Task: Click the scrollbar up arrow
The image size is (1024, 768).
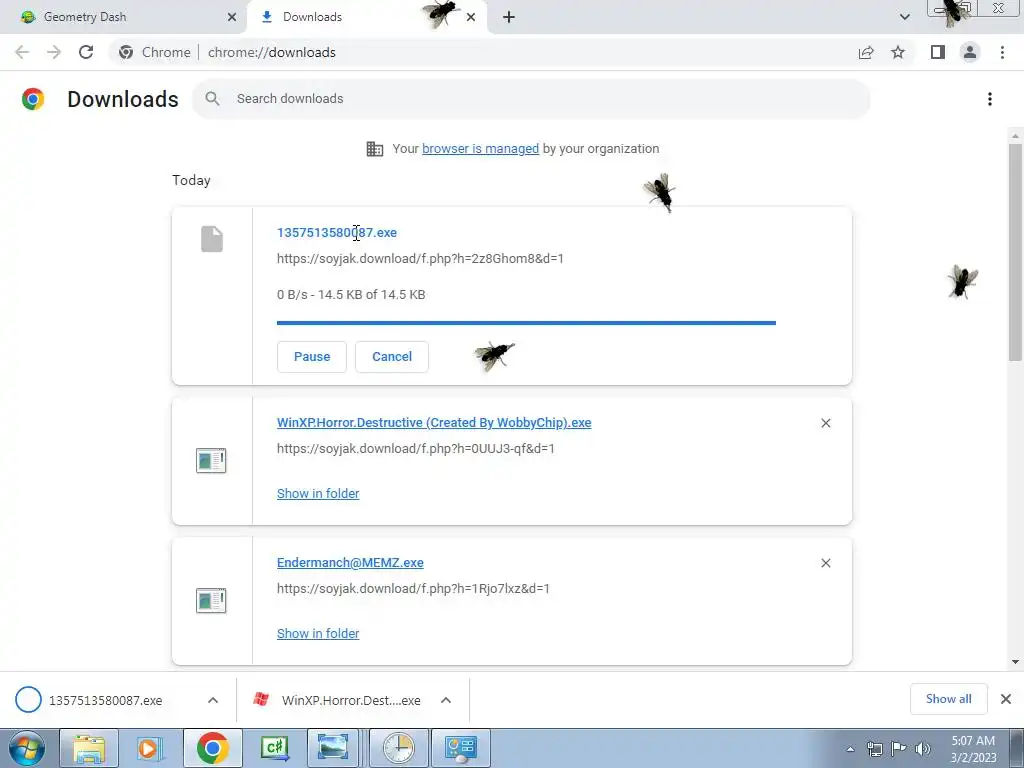Action: [1015, 136]
